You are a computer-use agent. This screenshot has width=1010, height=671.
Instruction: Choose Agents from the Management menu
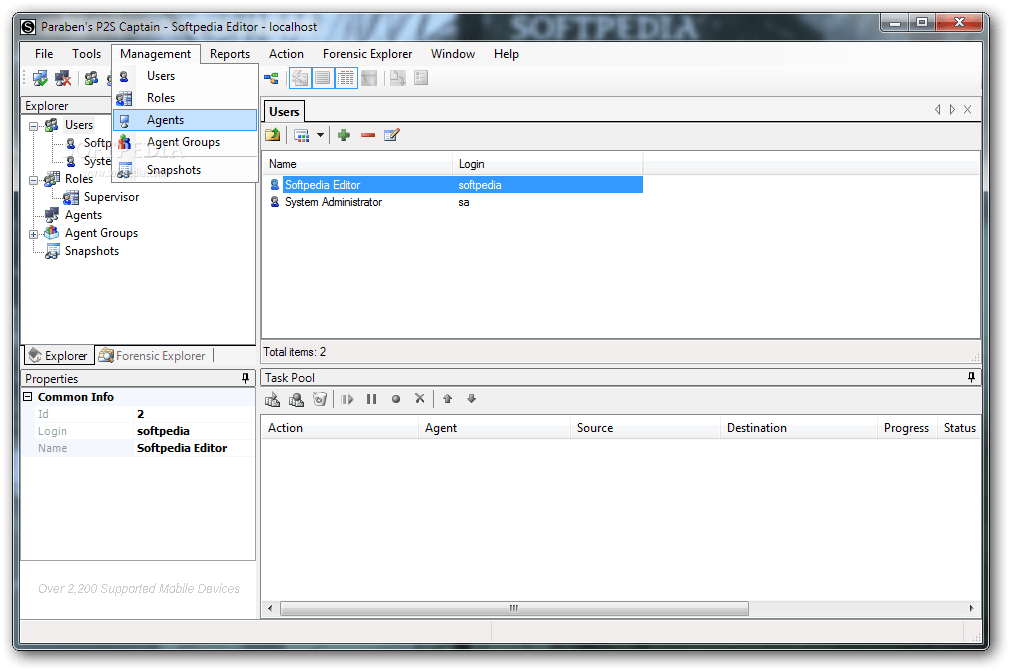[186, 120]
